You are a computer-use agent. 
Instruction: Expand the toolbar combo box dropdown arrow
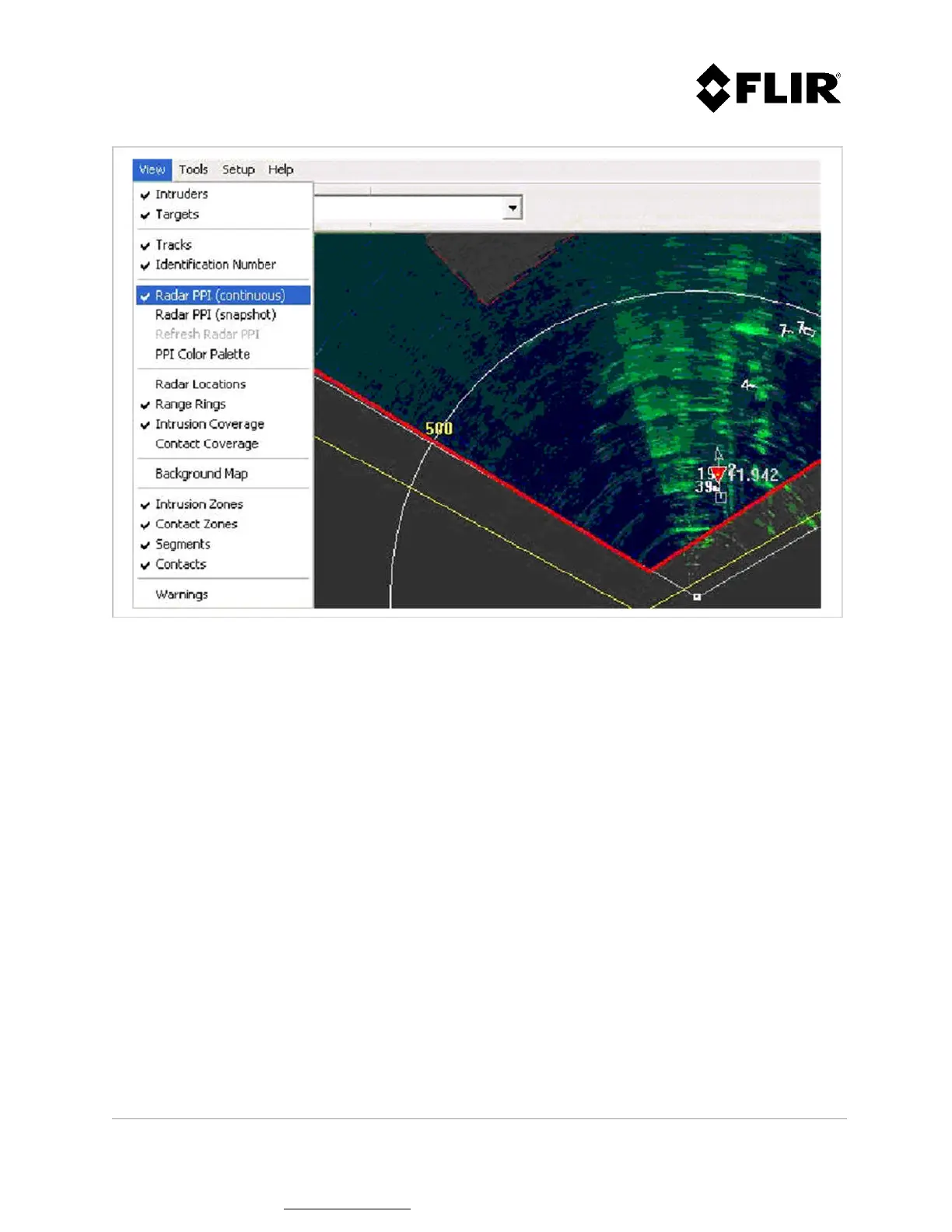[513, 208]
